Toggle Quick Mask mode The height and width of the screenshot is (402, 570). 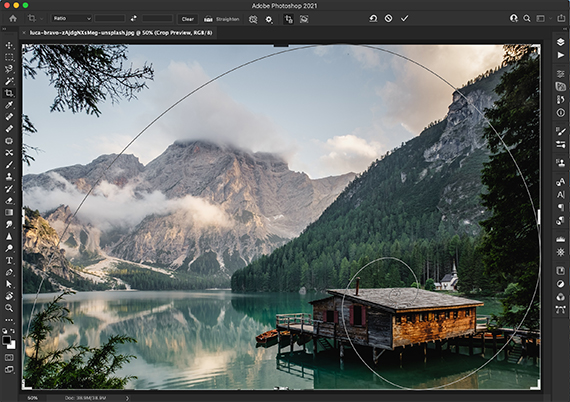click(x=9, y=358)
